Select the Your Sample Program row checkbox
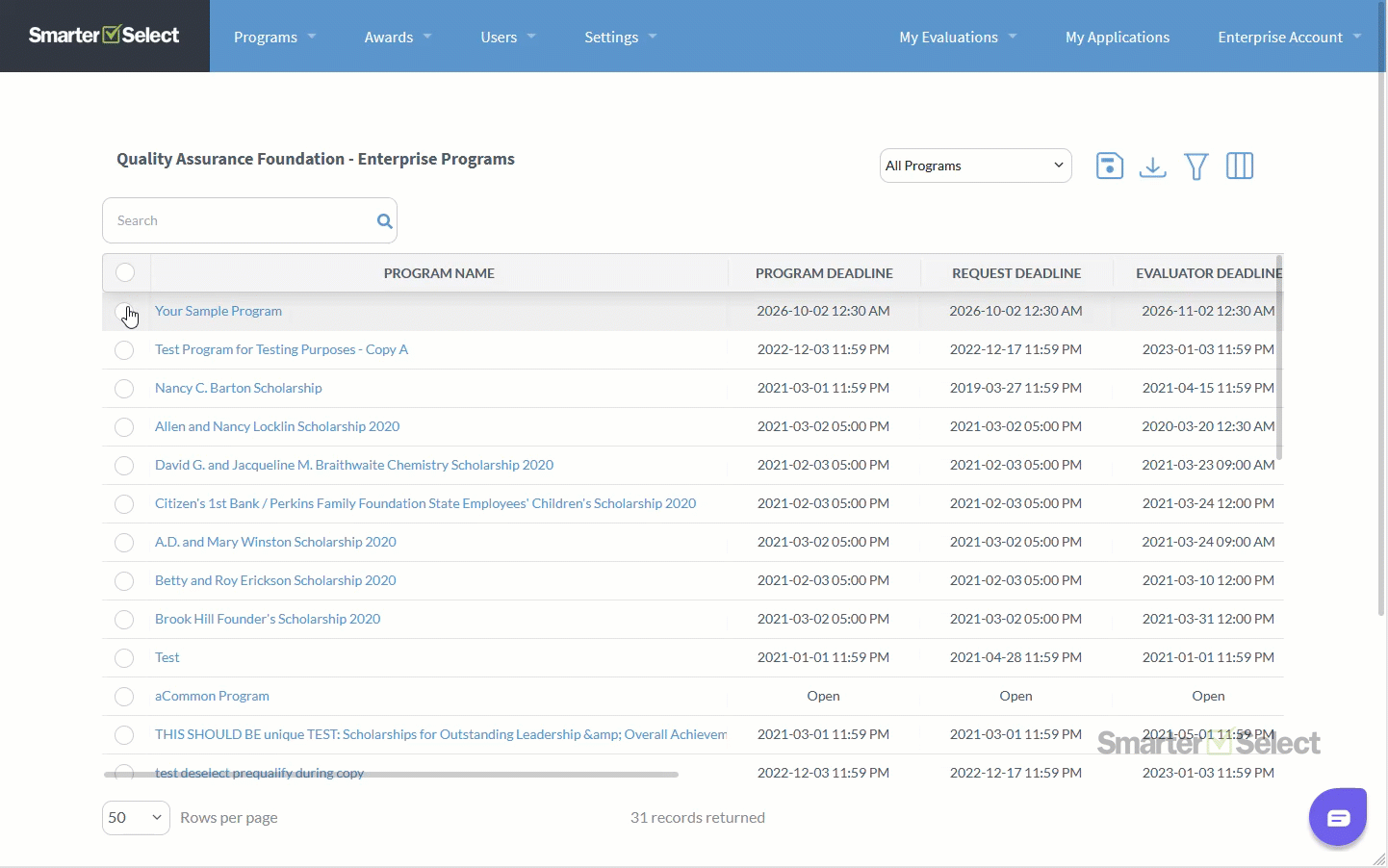Screen dimensions: 1388x868 point(124,311)
